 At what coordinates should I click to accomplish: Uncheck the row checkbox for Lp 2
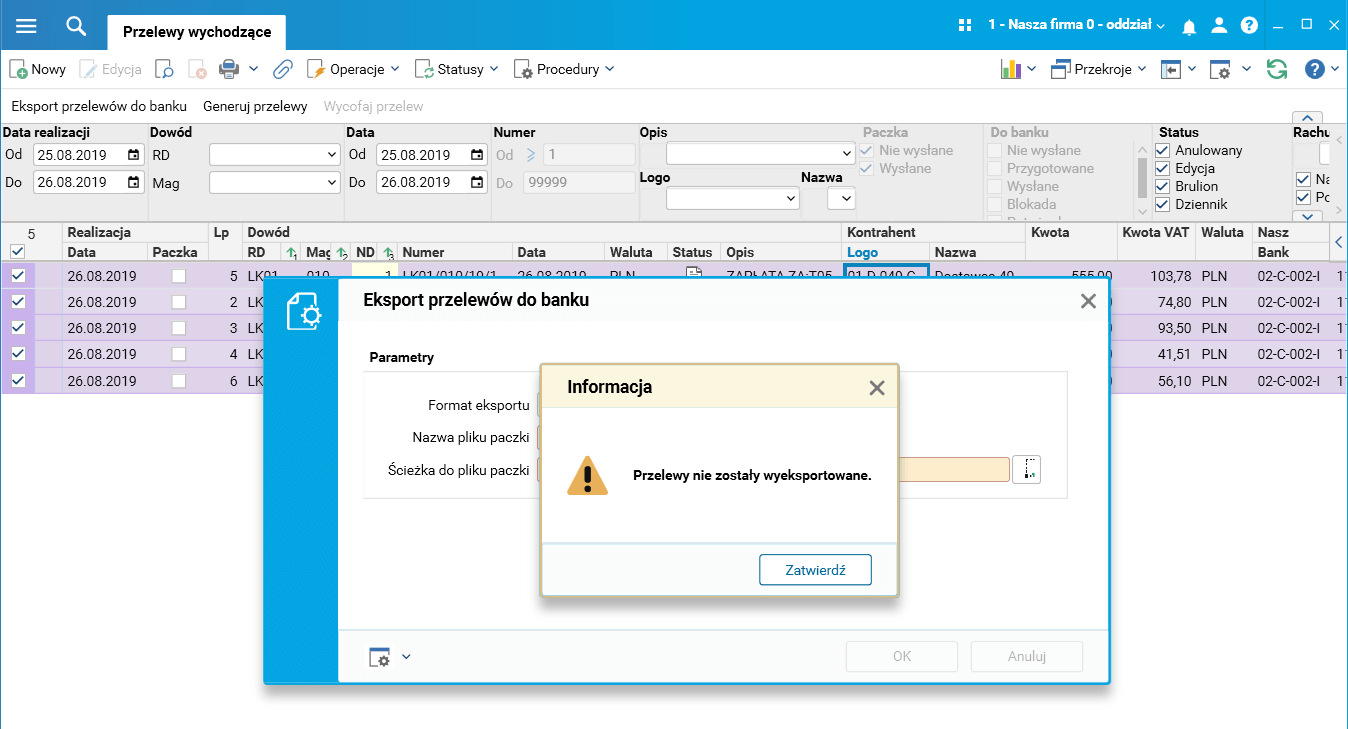click(x=18, y=302)
